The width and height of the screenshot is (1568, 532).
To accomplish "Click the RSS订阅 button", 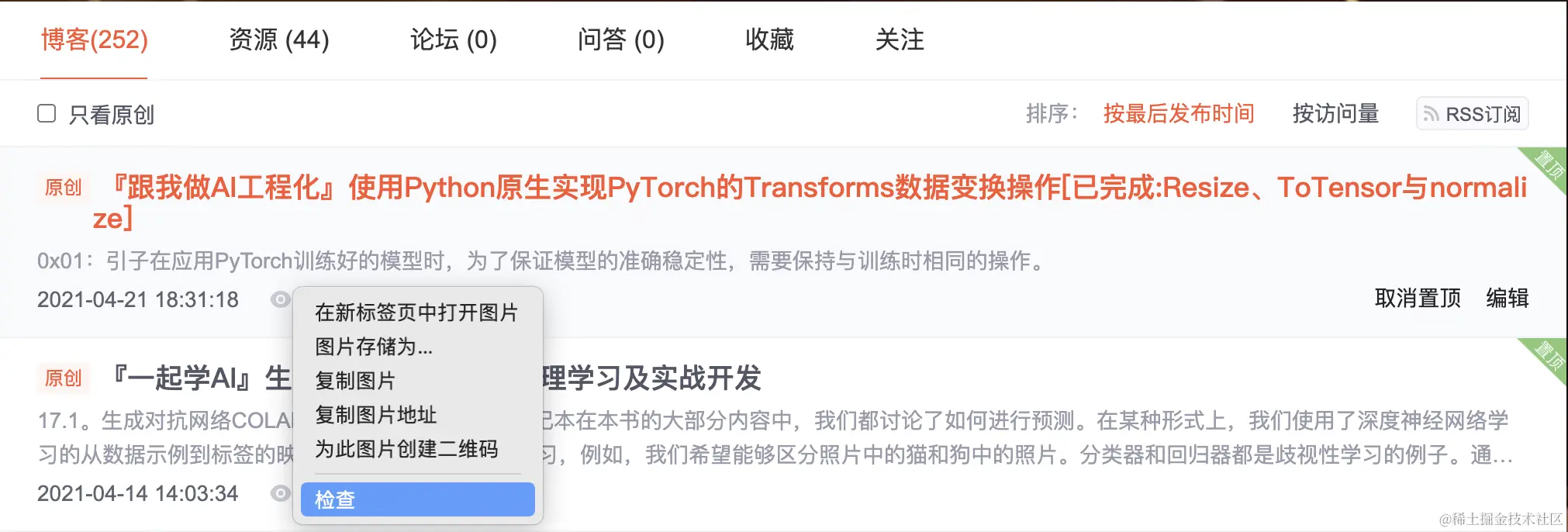I will click(1473, 114).
